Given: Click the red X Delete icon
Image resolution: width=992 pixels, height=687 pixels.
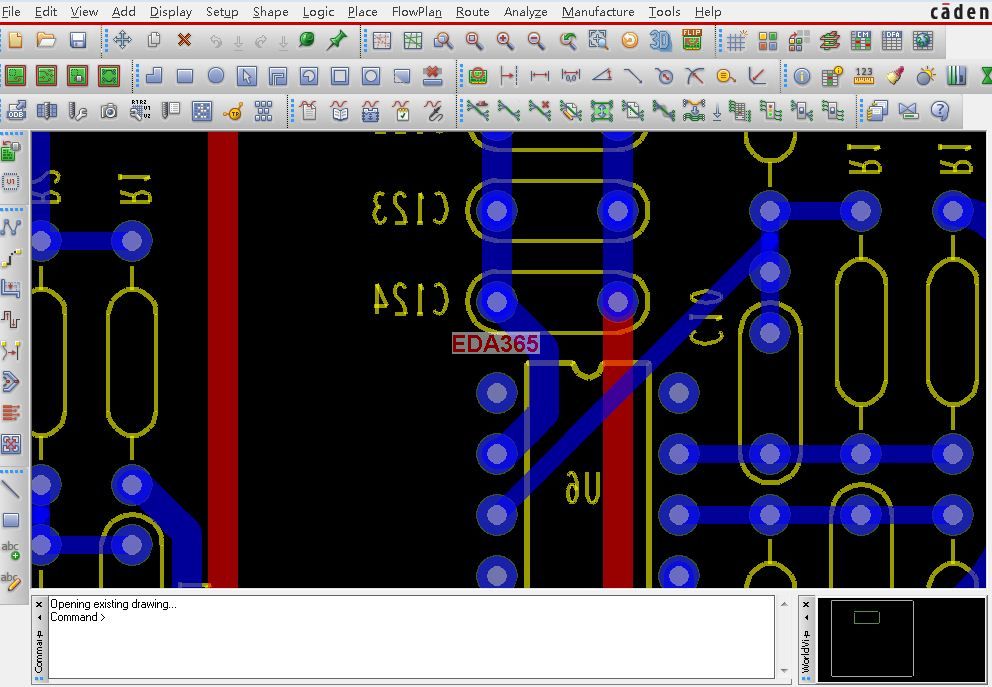Looking at the screenshot, I should 184,41.
